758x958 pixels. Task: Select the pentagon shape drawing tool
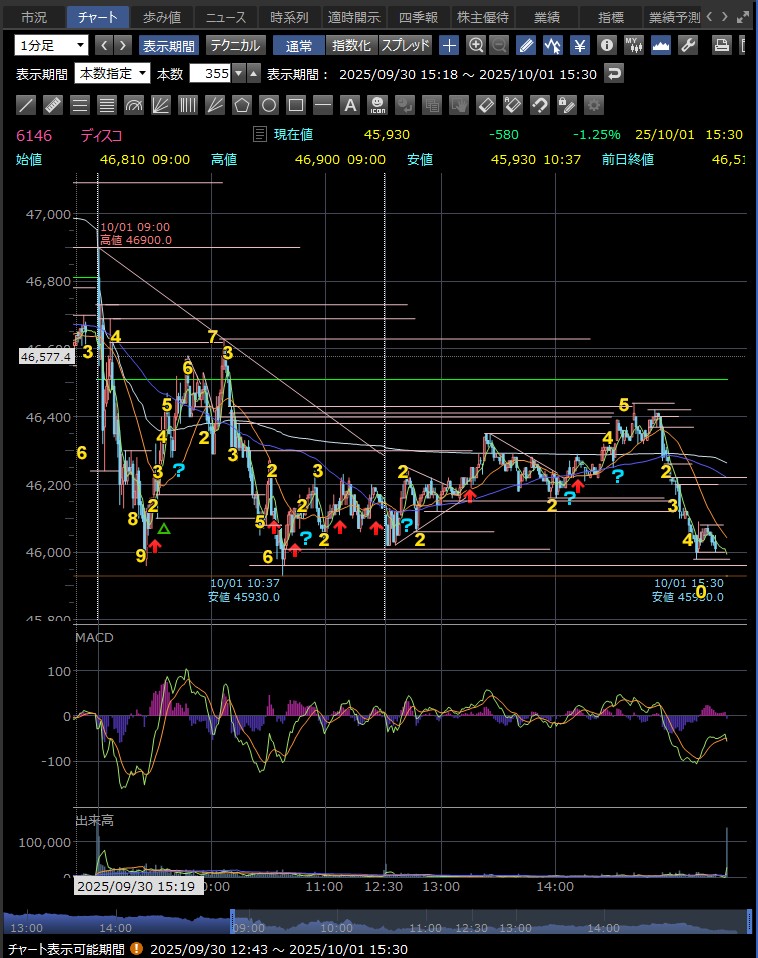click(x=242, y=105)
